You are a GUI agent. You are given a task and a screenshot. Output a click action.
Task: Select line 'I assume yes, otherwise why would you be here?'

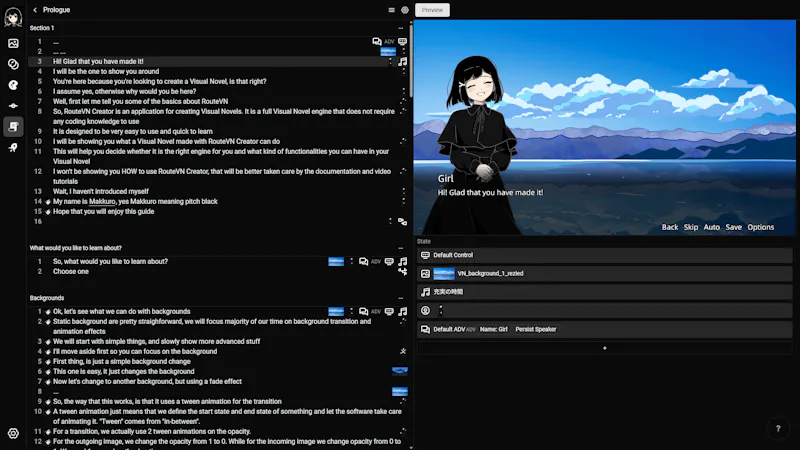(124, 91)
